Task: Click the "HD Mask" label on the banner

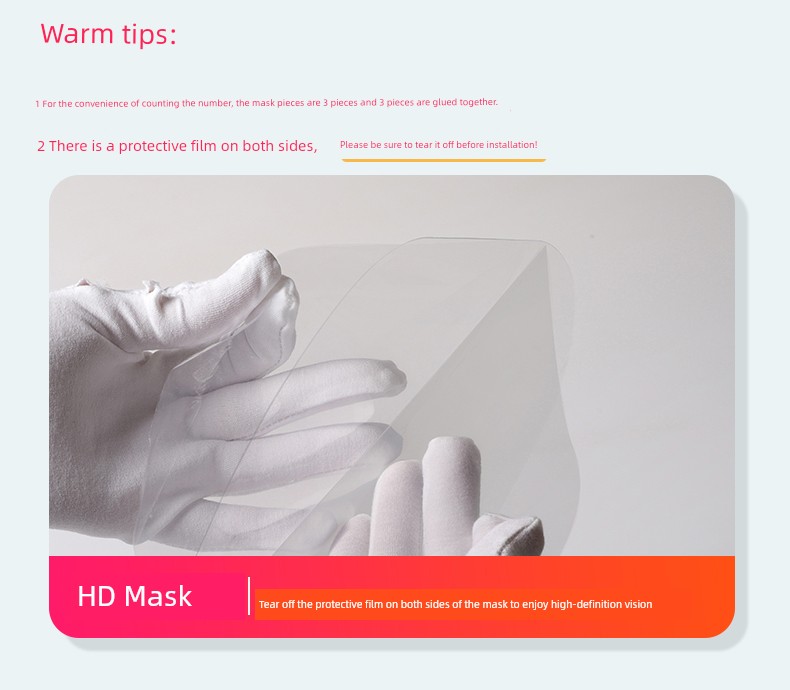Action: [135, 596]
